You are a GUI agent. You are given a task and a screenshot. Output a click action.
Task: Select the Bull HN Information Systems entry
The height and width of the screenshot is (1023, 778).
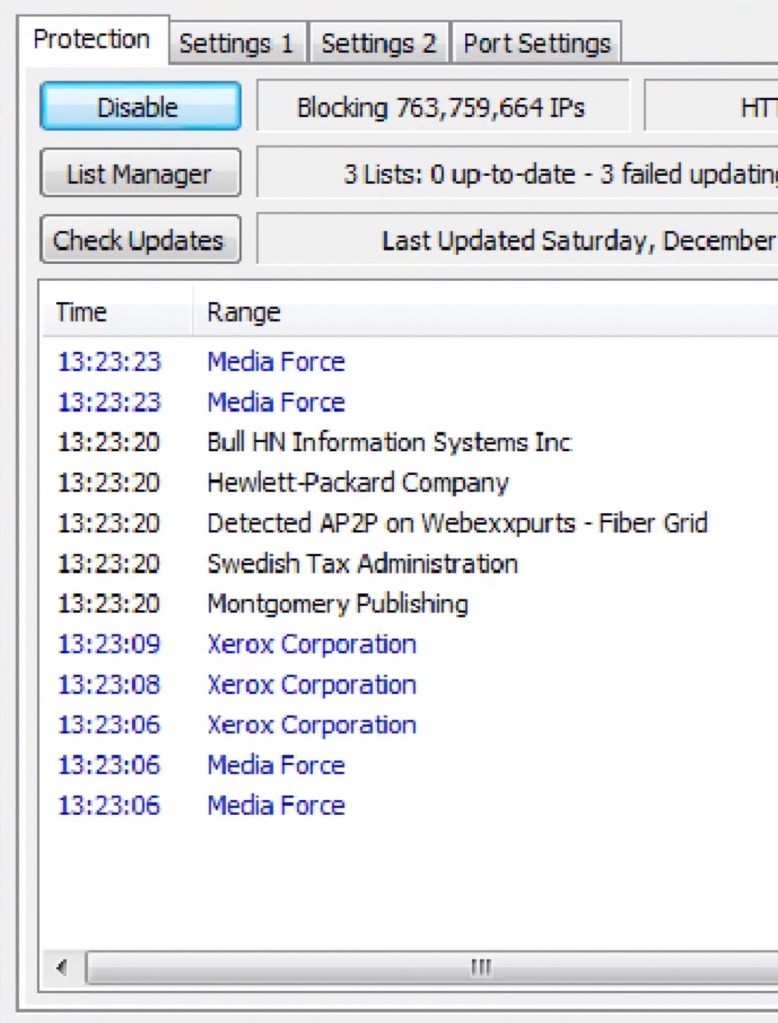(x=389, y=442)
